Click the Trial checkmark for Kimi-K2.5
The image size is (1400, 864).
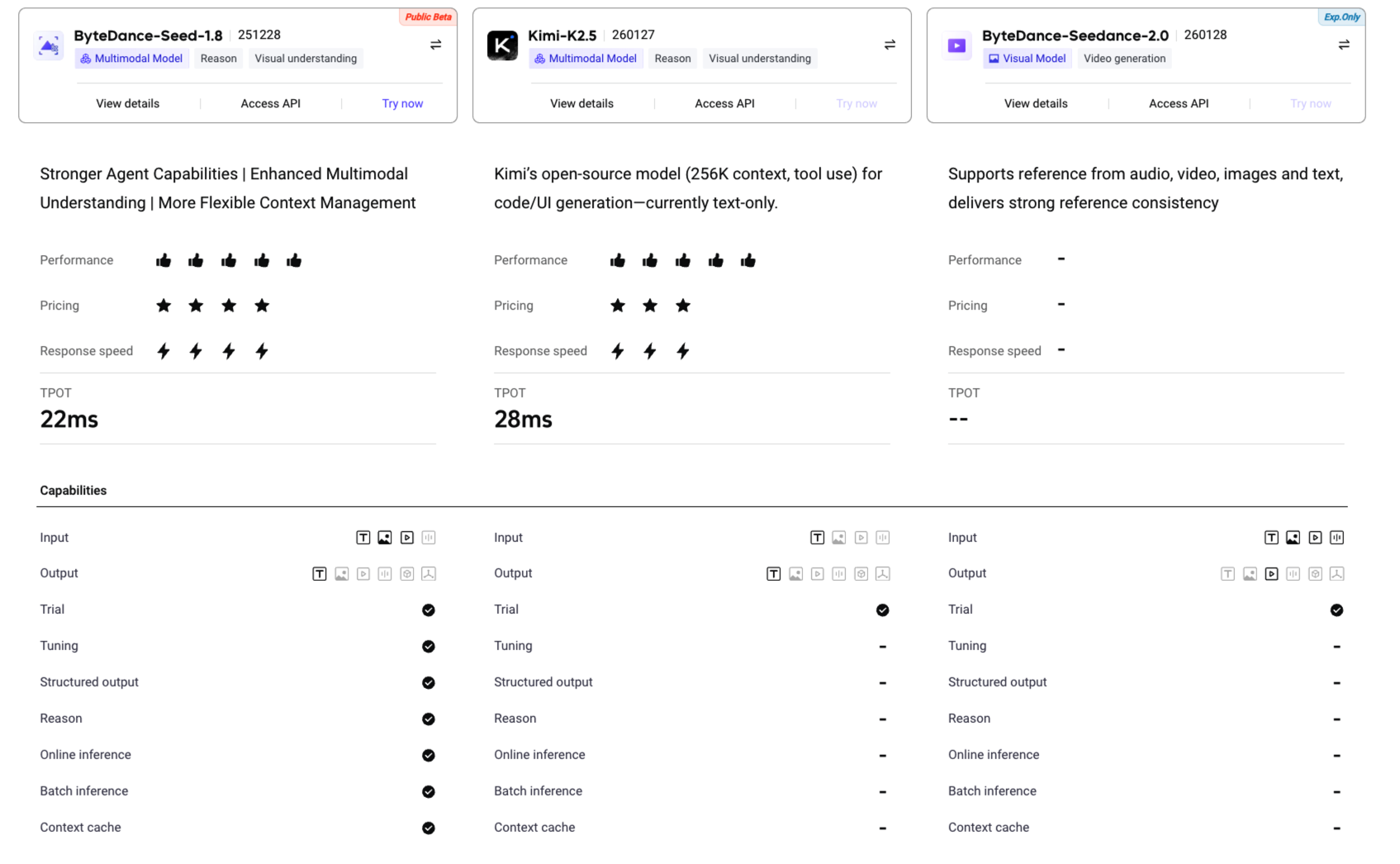tap(883, 610)
